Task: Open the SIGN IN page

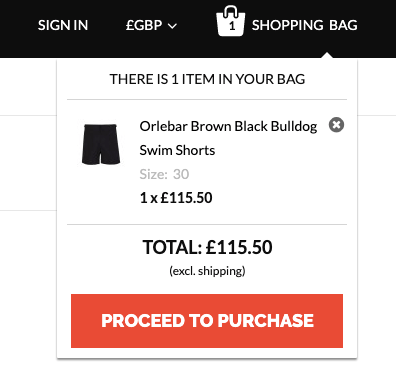Action: tap(63, 25)
